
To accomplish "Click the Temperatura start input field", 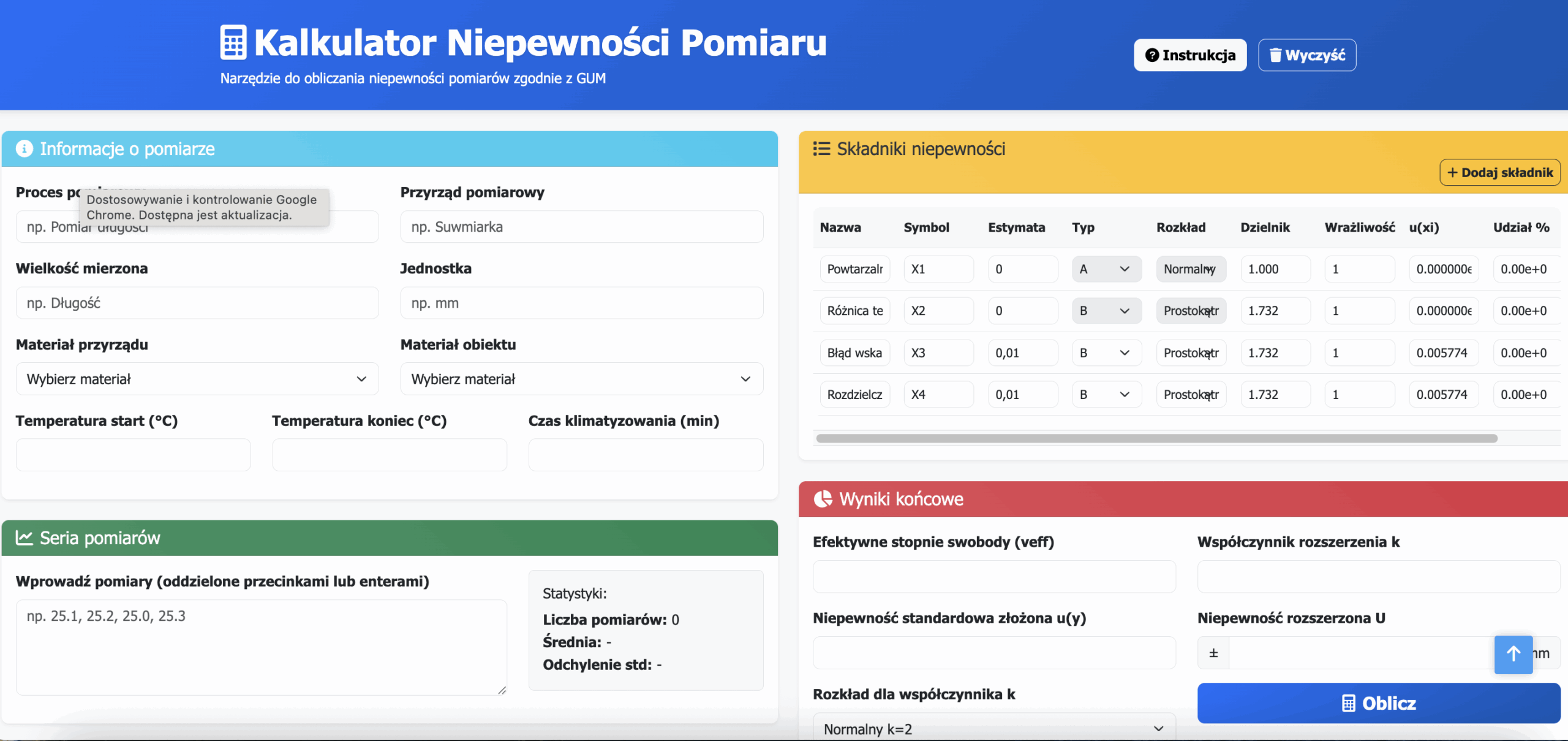I will point(133,455).
